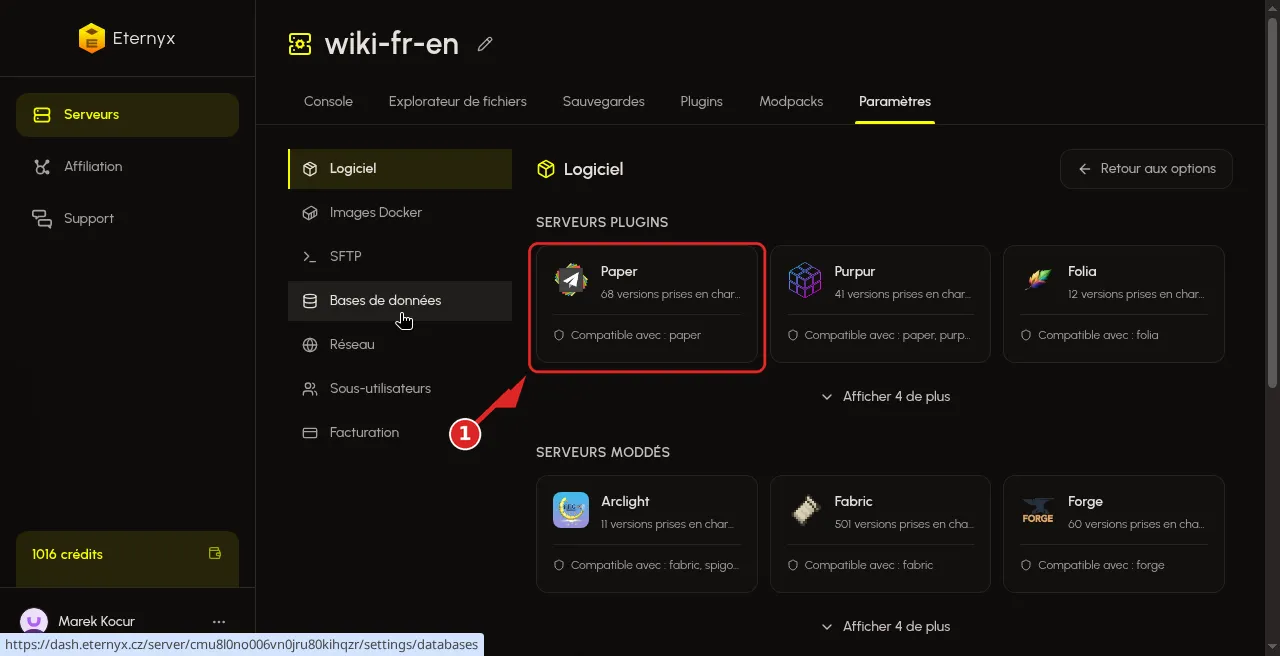1280x656 pixels.
Task: Click the SFTP terminal prompt icon
Action: [310, 257]
